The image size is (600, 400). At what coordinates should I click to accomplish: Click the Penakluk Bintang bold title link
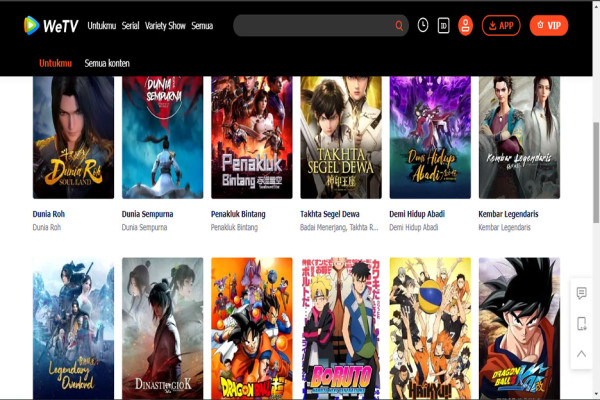click(x=238, y=214)
